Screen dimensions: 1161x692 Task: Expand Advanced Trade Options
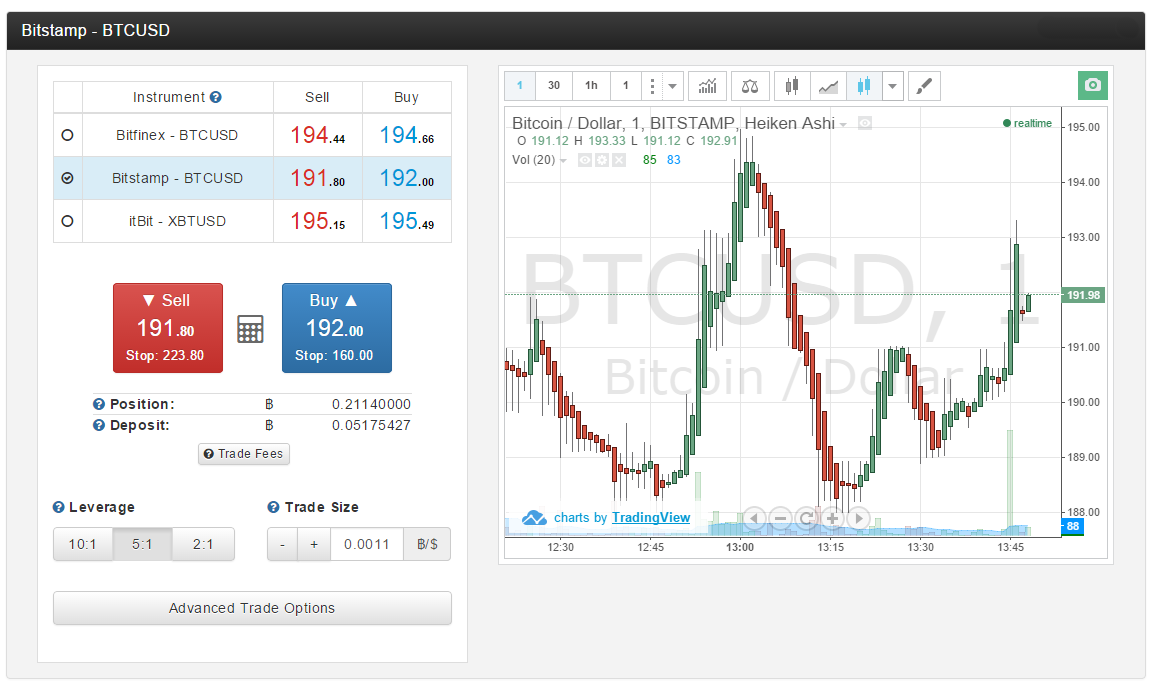pos(252,608)
